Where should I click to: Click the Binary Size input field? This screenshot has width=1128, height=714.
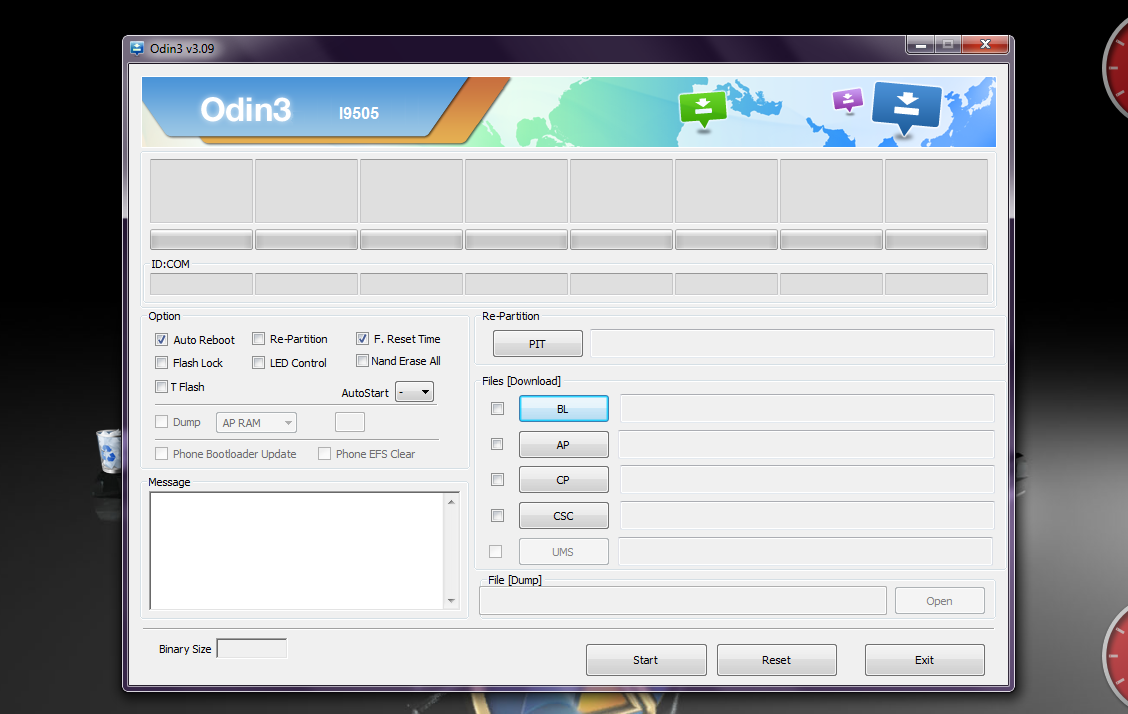pos(250,648)
